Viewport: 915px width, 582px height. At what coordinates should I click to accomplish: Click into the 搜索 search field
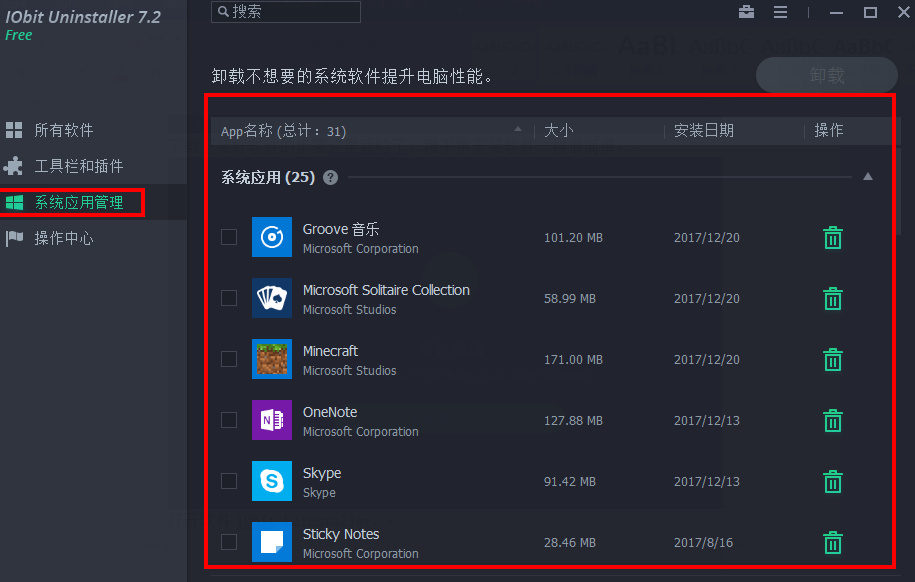(286, 11)
